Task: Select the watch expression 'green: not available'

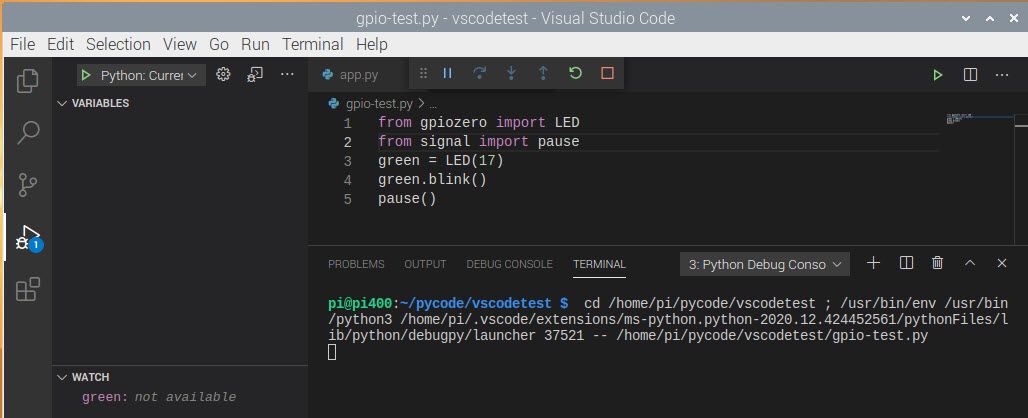Action: [159, 397]
